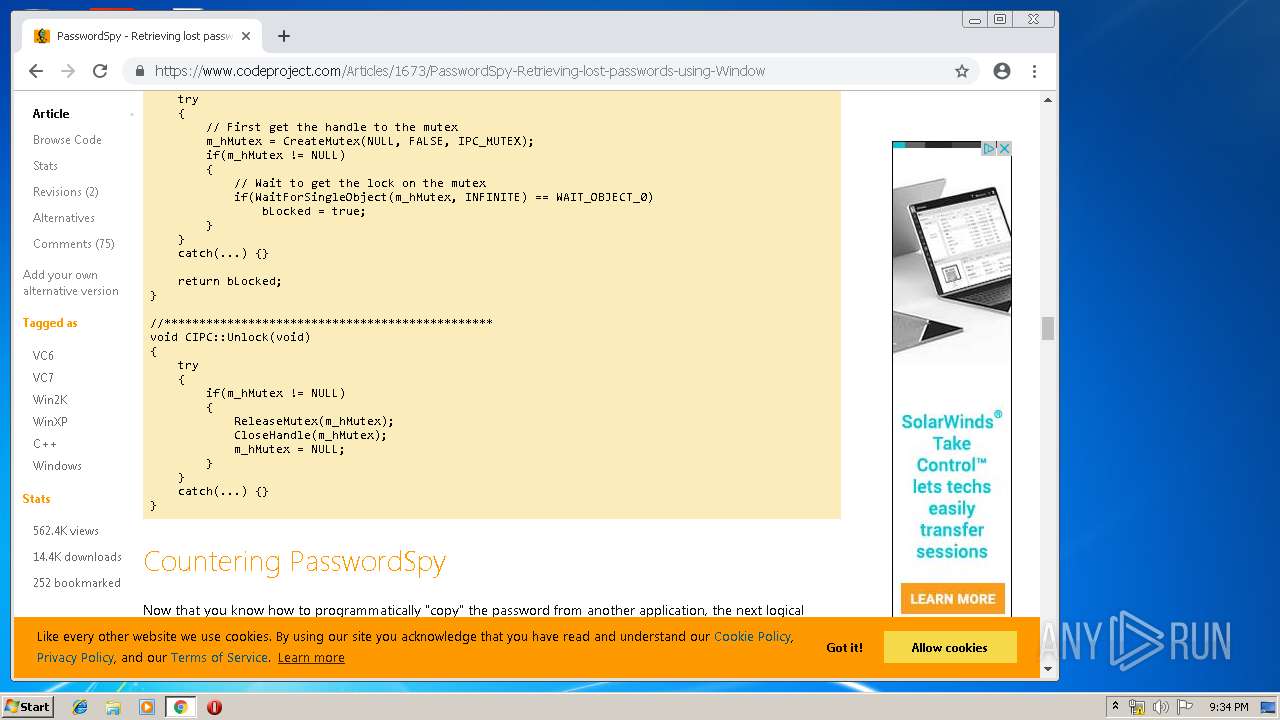
Task: Open the Chrome three-dot menu
Action: [x=1034, y=71]
